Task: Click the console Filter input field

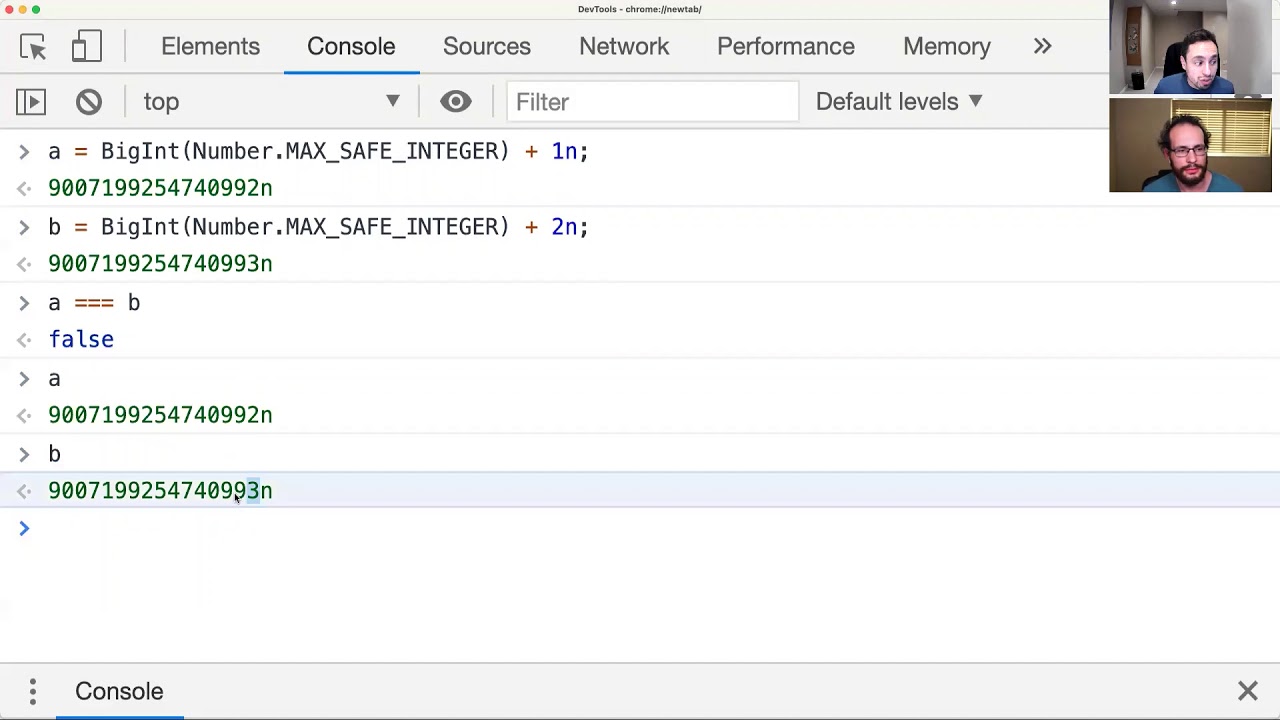Action: pyautogui.click(x=652, y=102)
